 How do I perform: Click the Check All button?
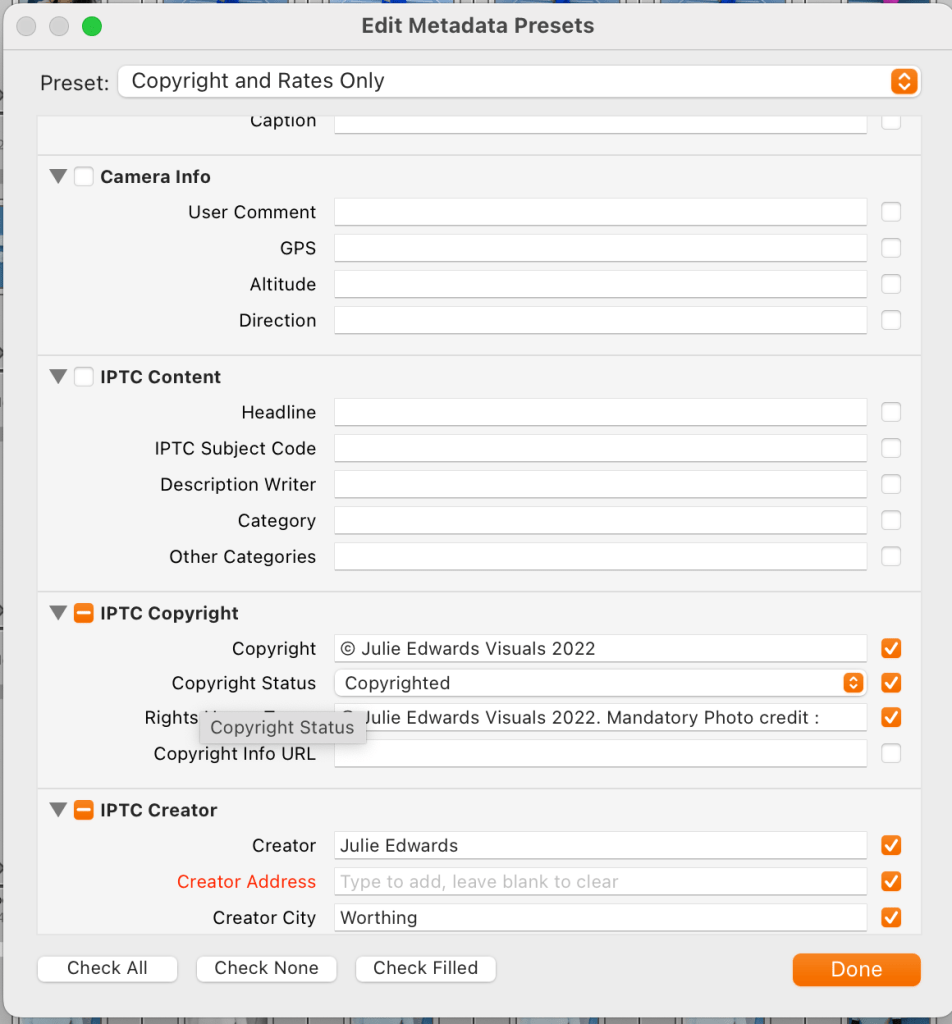click(x=107, y=968)
